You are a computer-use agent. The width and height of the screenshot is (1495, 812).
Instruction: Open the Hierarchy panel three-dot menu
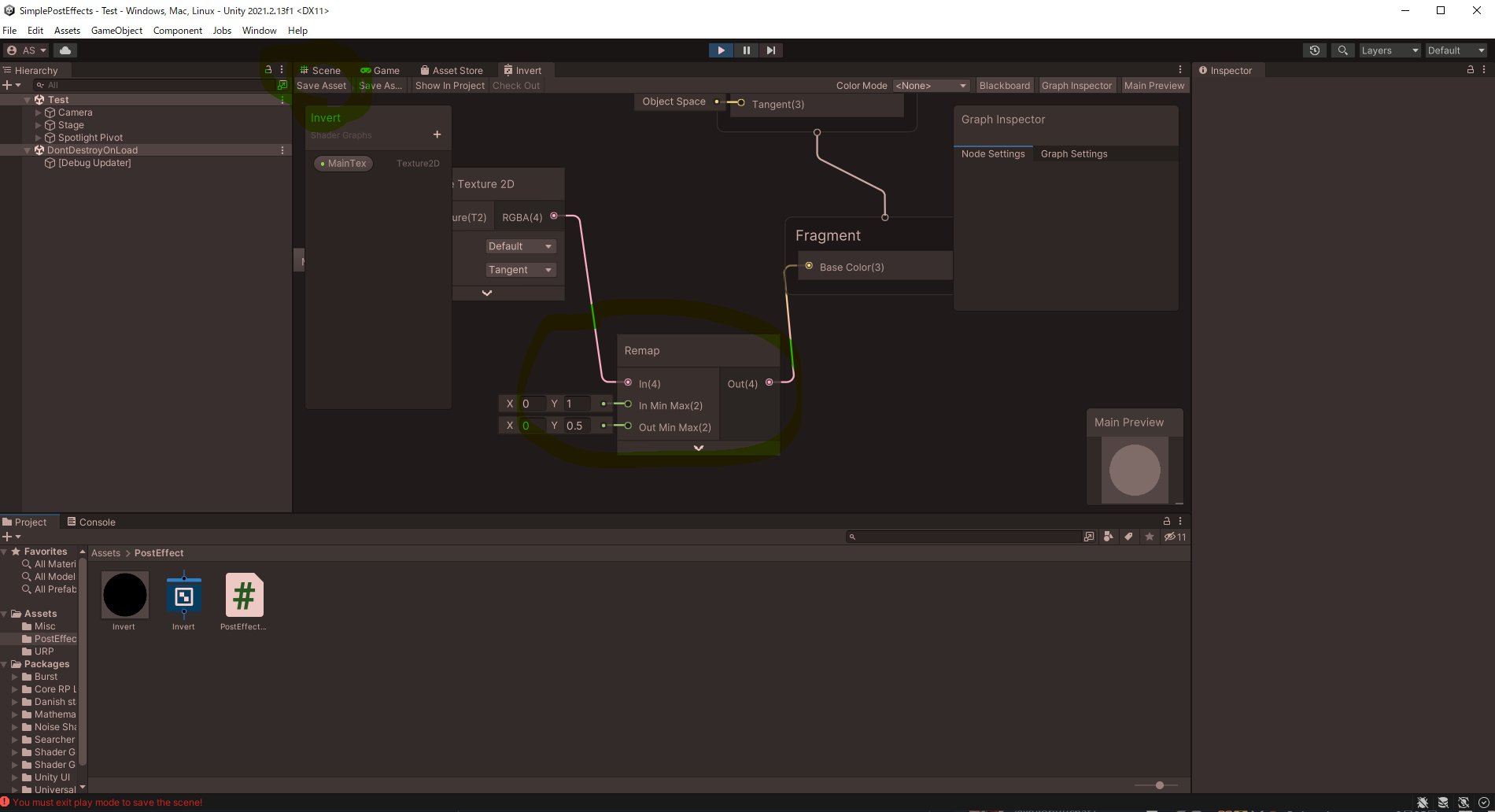click(x=282, y=70)
